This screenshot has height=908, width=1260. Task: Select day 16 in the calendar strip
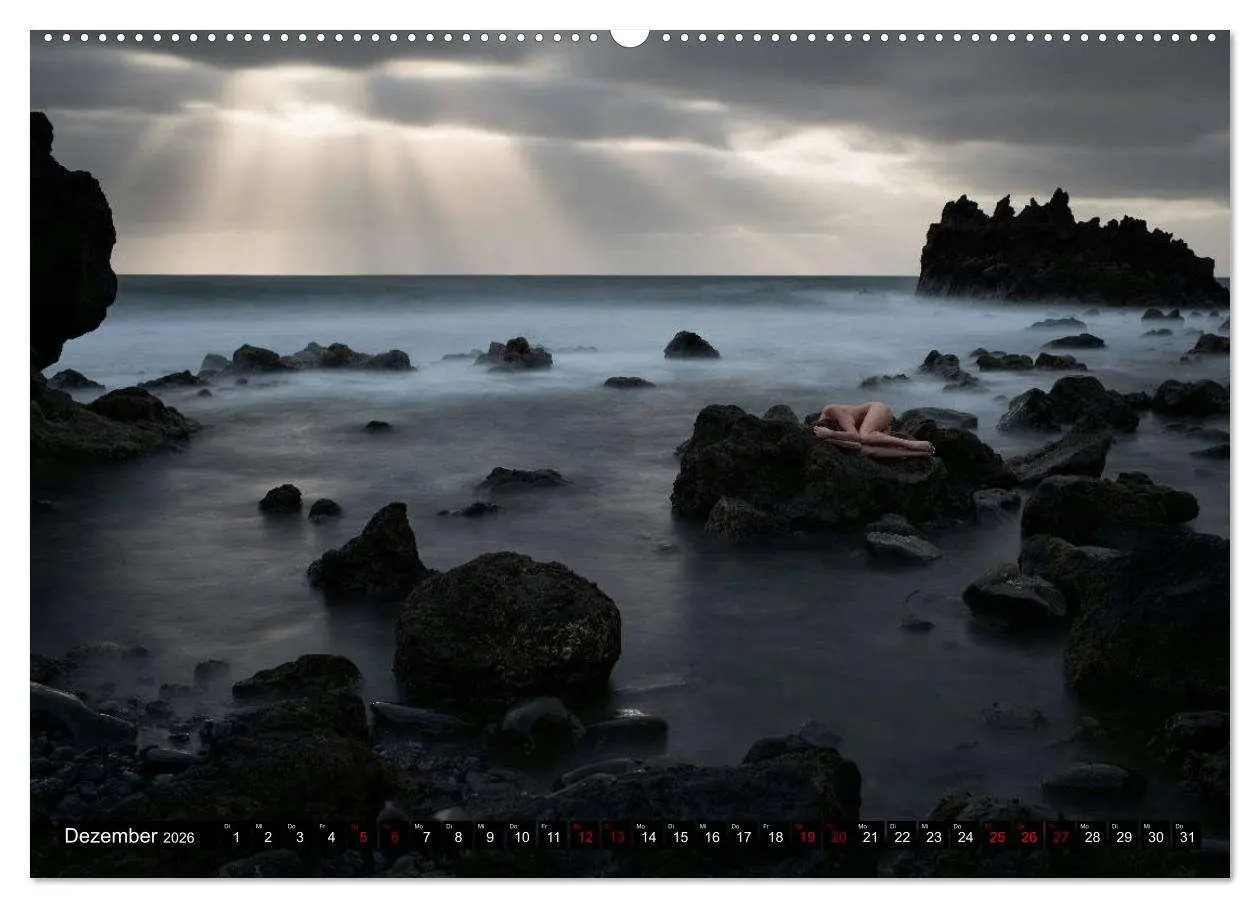coord(712,836)
